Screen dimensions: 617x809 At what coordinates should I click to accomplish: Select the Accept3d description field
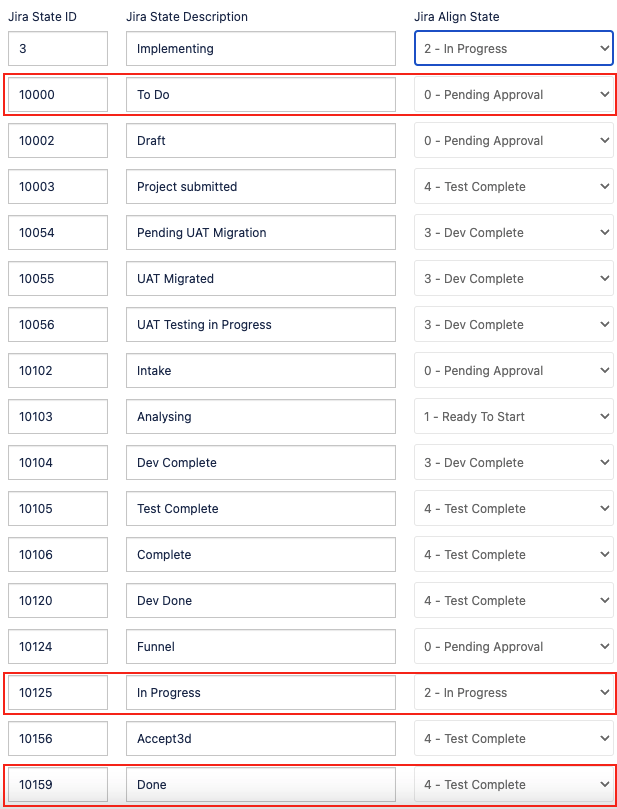tap(260, 738)
